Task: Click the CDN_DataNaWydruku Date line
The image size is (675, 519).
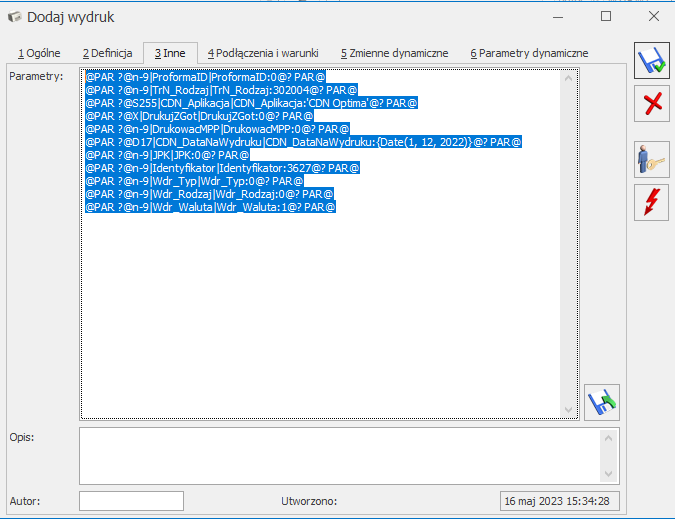Action: pos(303,142)
